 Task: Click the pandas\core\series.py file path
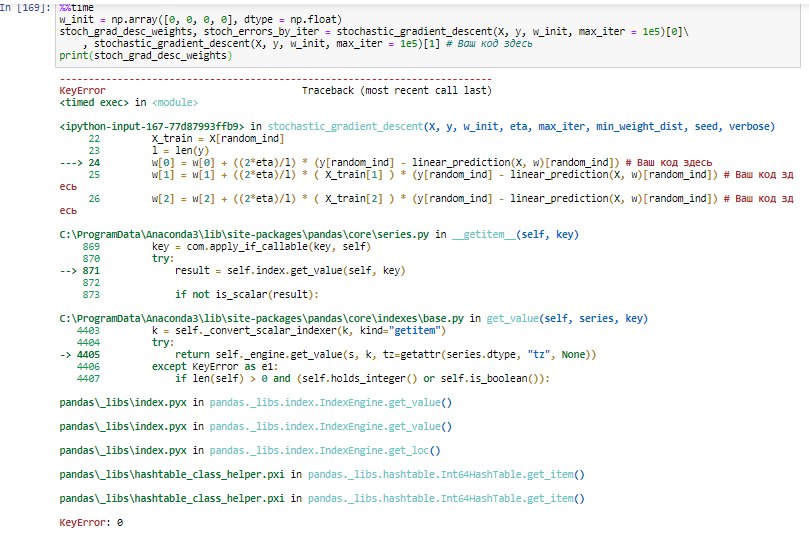(244, 235)
